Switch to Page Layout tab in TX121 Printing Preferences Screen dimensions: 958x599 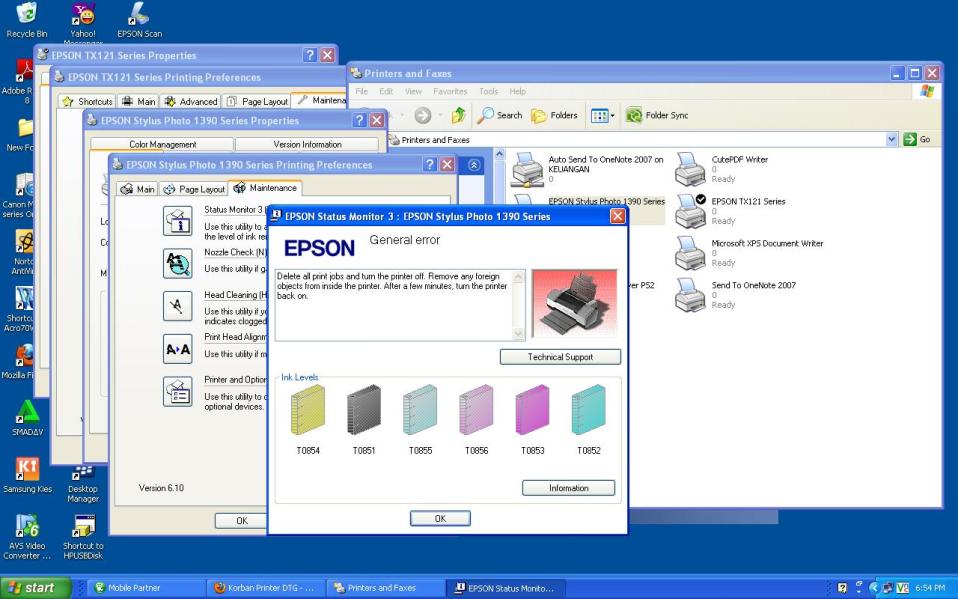click(x=257, y=101)
